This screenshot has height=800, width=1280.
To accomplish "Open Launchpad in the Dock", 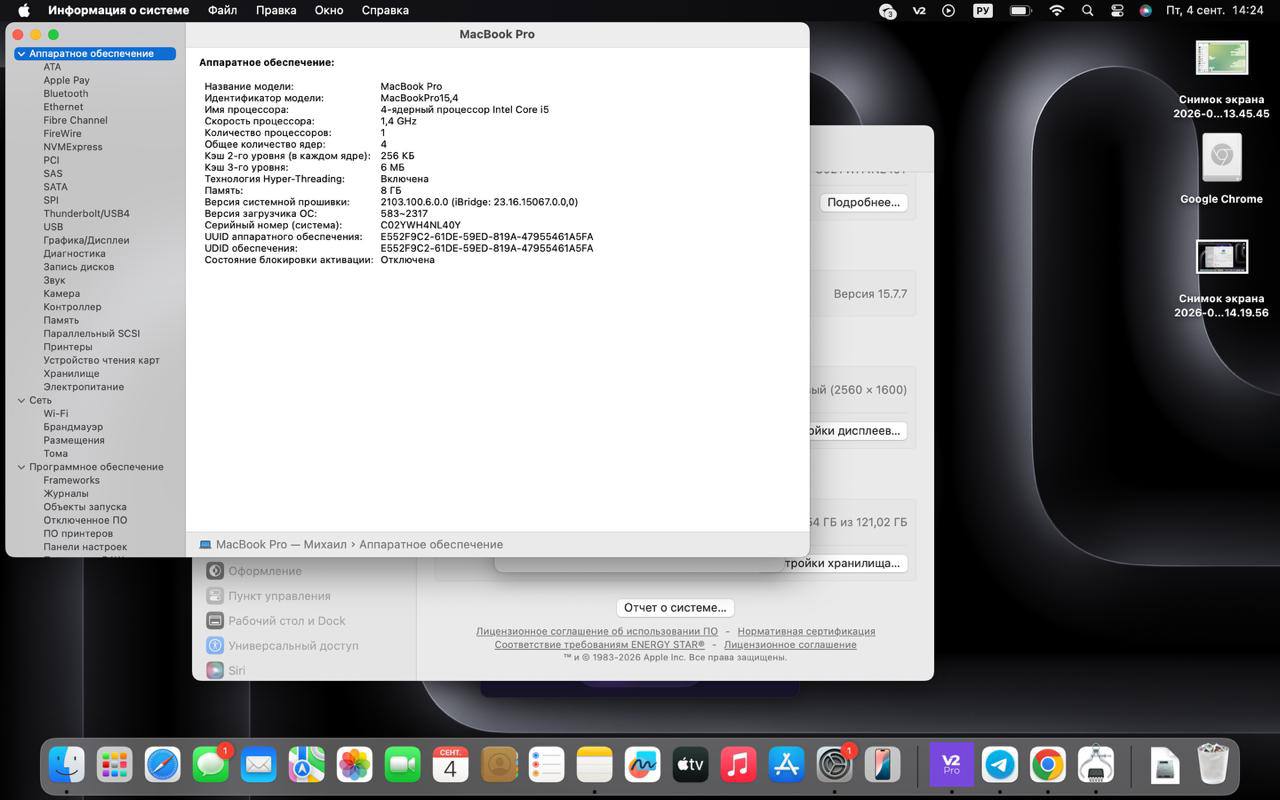I will click(x=115, y=765).
